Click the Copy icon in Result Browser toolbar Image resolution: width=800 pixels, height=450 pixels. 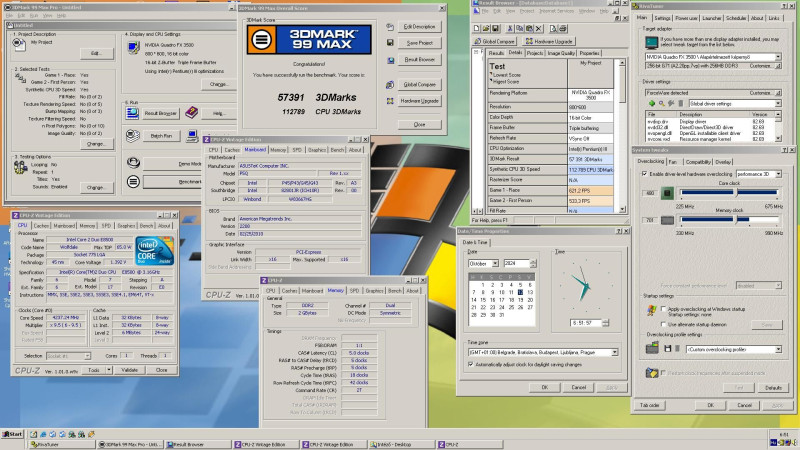tap(519, 29)
